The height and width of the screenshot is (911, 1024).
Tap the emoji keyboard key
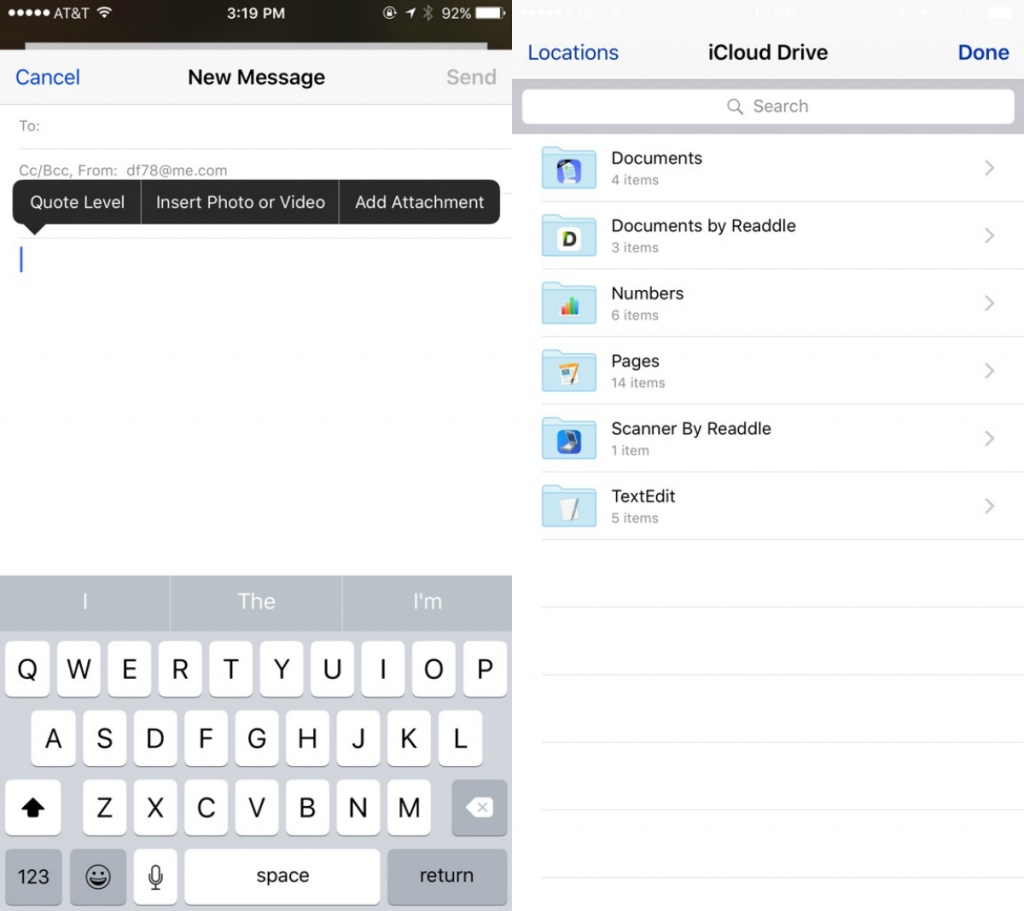click(x=98, y=876)
